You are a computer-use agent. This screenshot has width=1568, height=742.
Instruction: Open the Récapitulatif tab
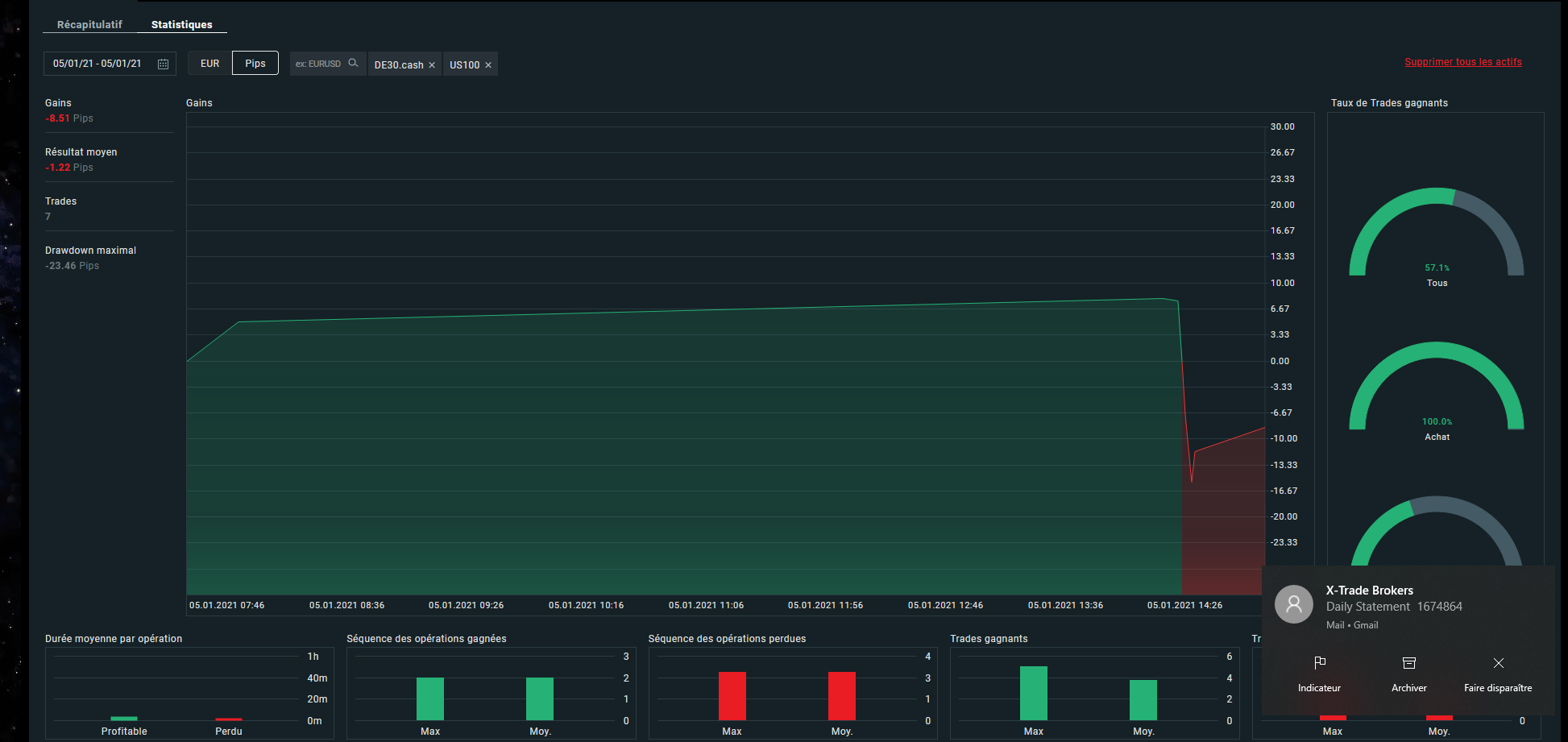point(89,25)
